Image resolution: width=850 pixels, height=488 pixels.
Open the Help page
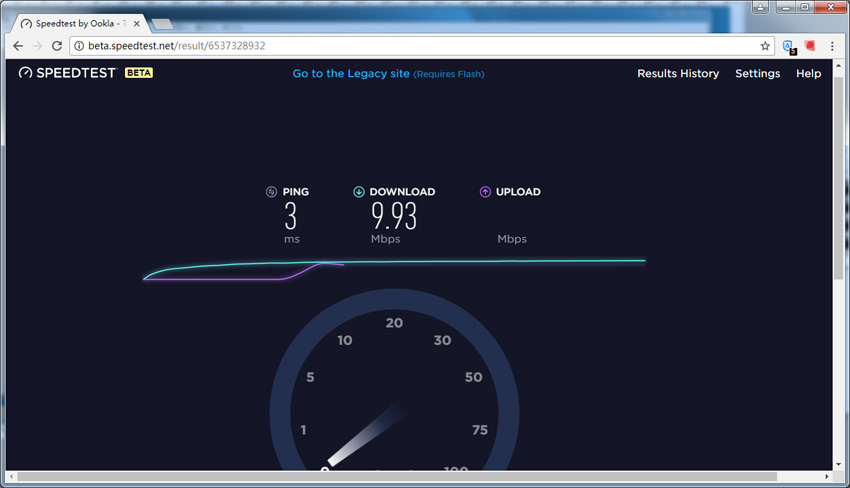click(808, 73)
